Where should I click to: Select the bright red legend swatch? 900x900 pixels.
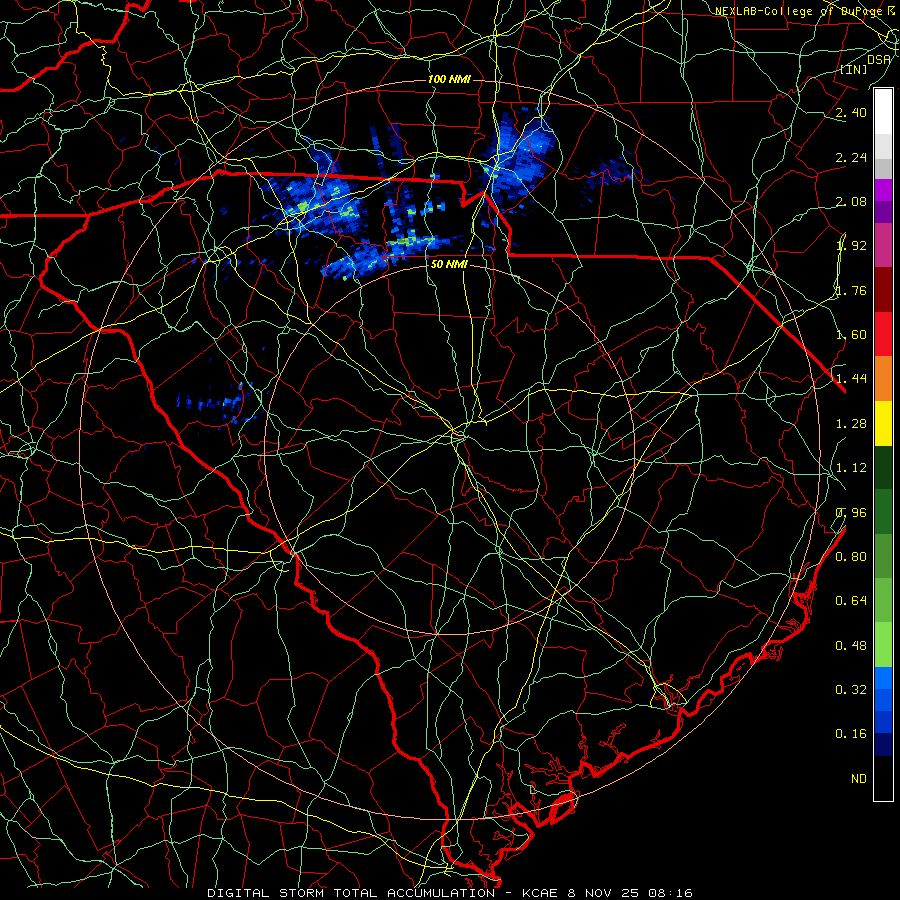point(883,334)
